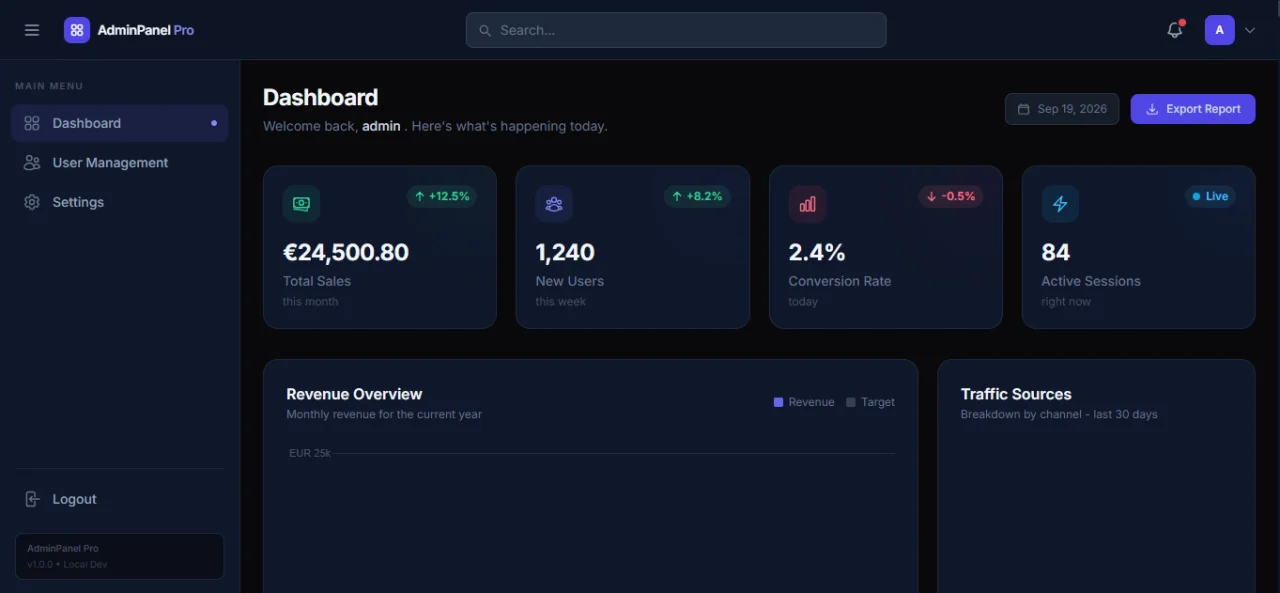Click the Active Sessions lightning icon
1280x593 pixels.
point(1060,204)
